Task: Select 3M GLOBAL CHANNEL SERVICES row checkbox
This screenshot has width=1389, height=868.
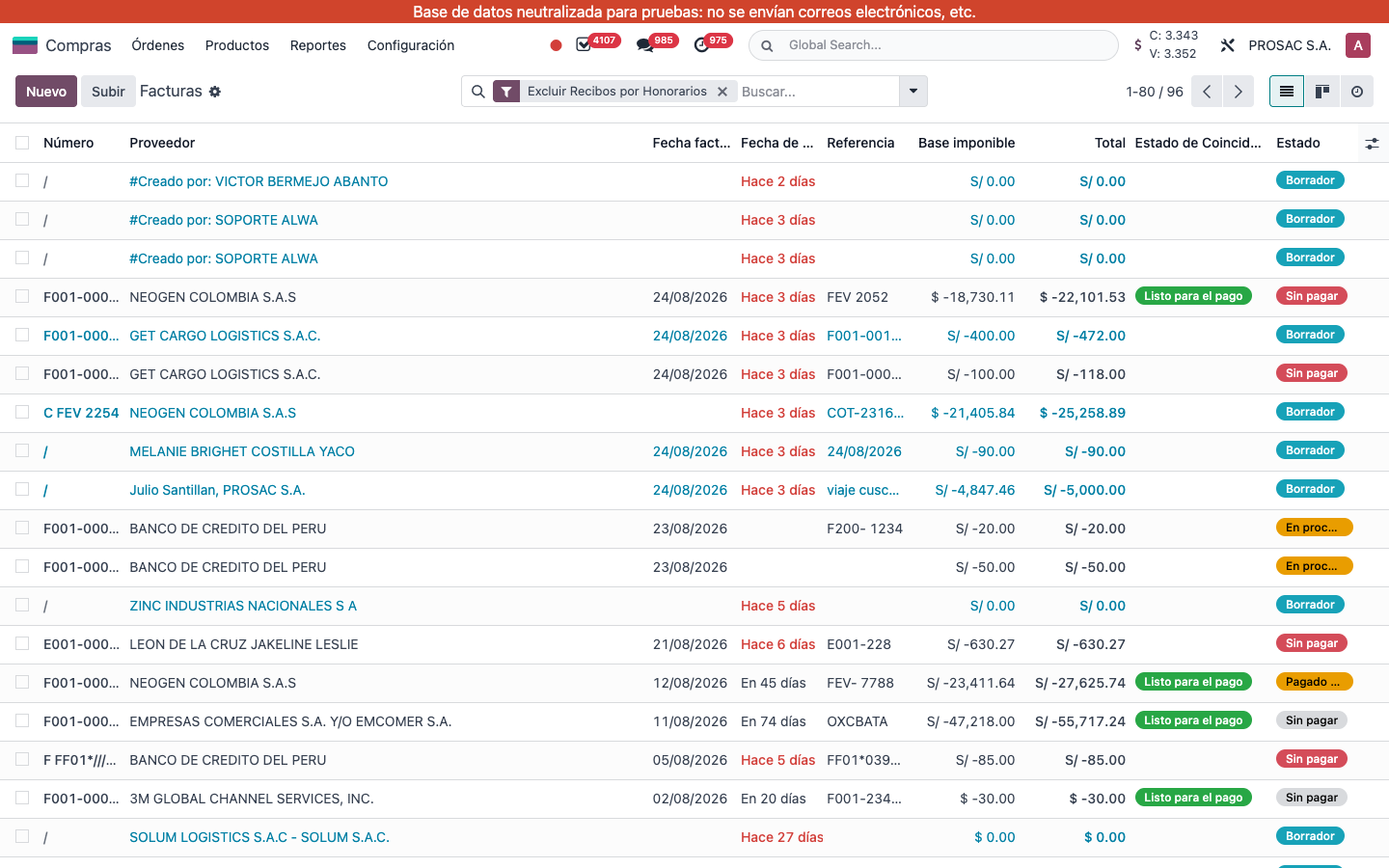Action: 22,798
